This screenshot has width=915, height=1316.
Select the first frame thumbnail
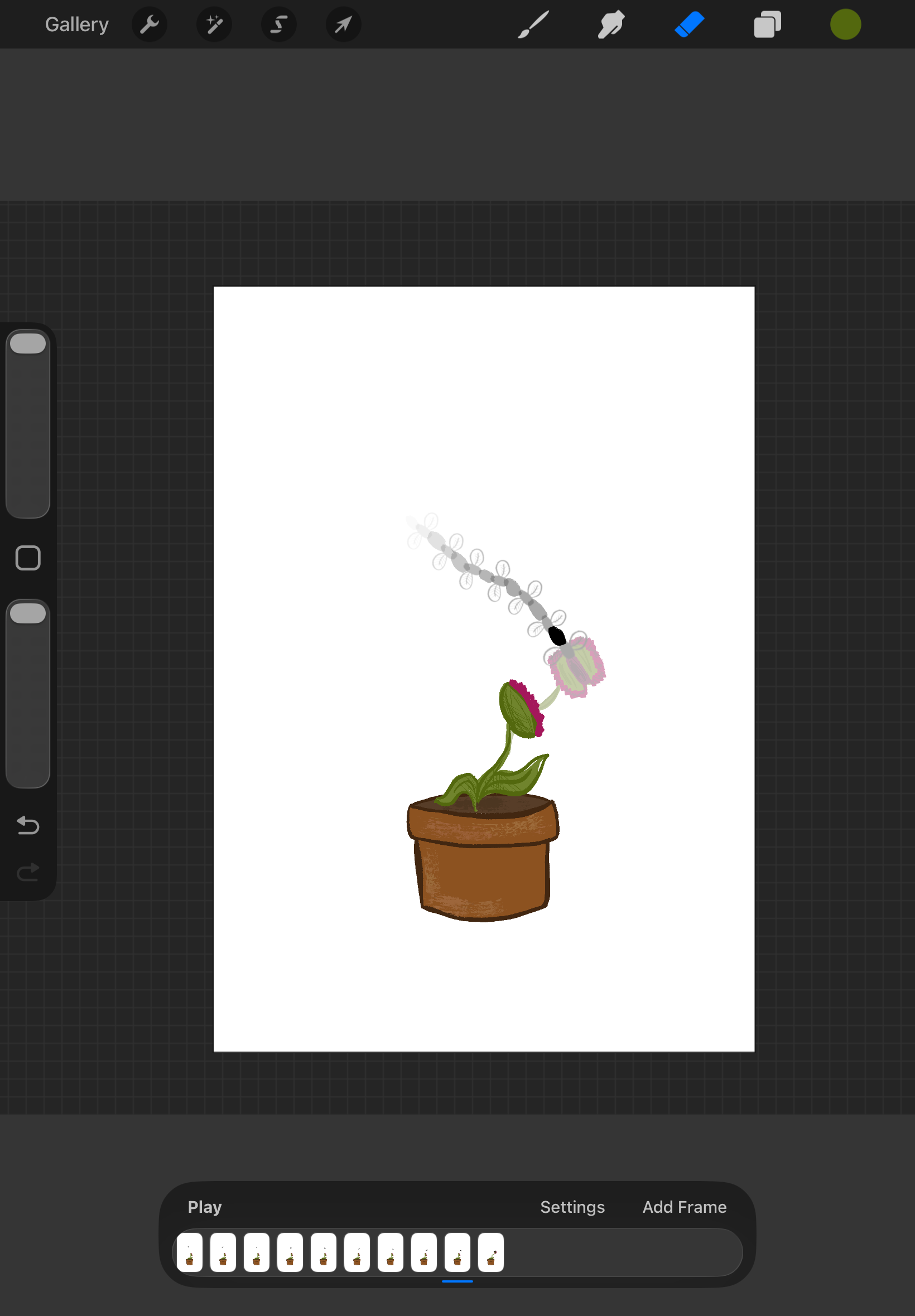pyautogui.click(x=189, y=1252)
